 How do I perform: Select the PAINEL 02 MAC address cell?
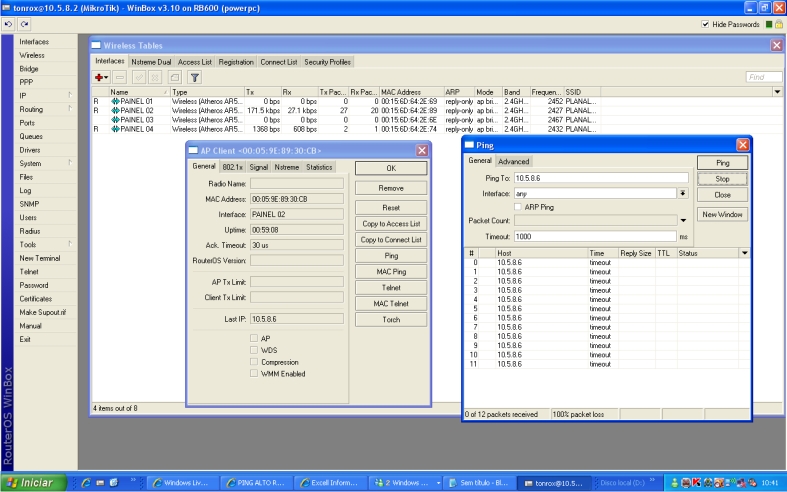pyautogui.click(x=411, y=110)
